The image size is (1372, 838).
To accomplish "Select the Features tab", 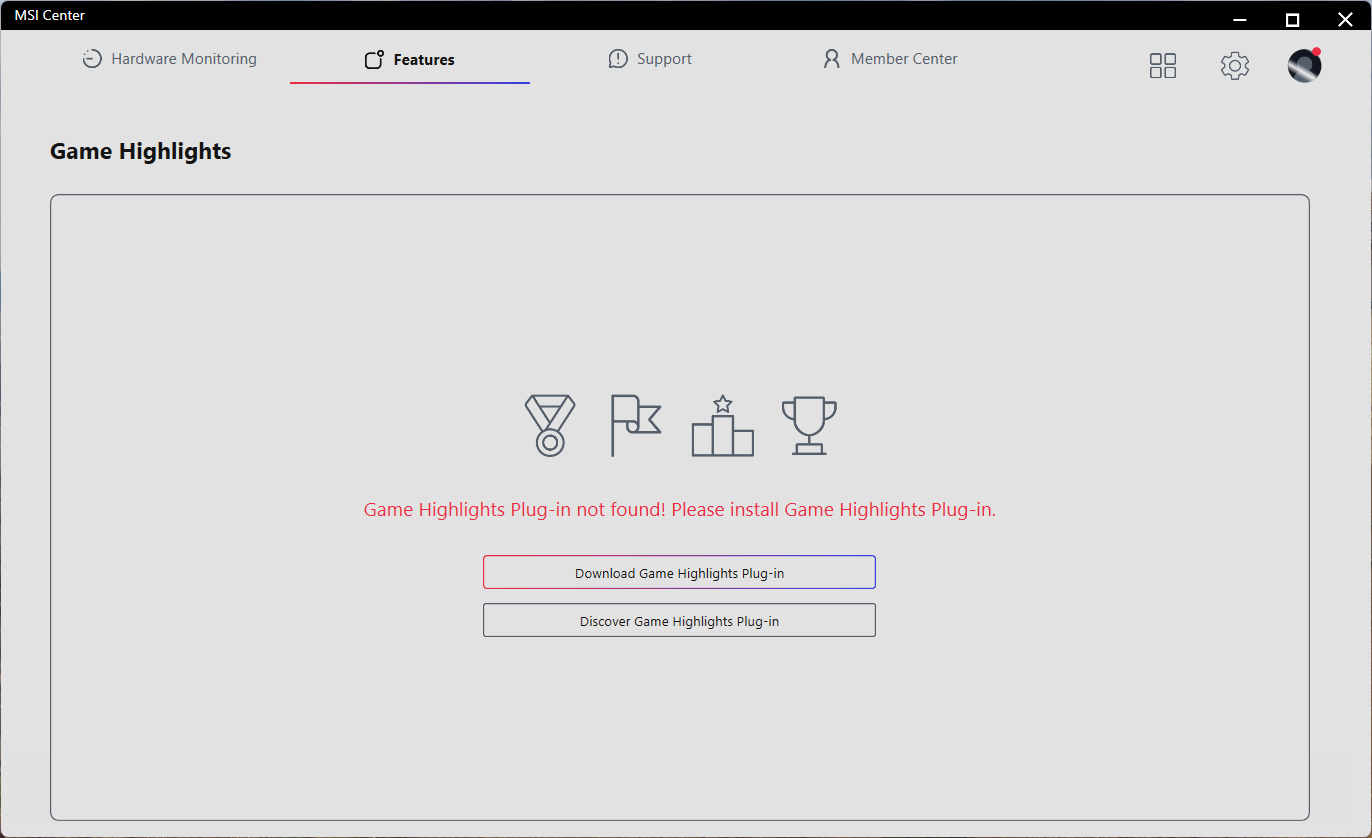I will pos(410,60).
